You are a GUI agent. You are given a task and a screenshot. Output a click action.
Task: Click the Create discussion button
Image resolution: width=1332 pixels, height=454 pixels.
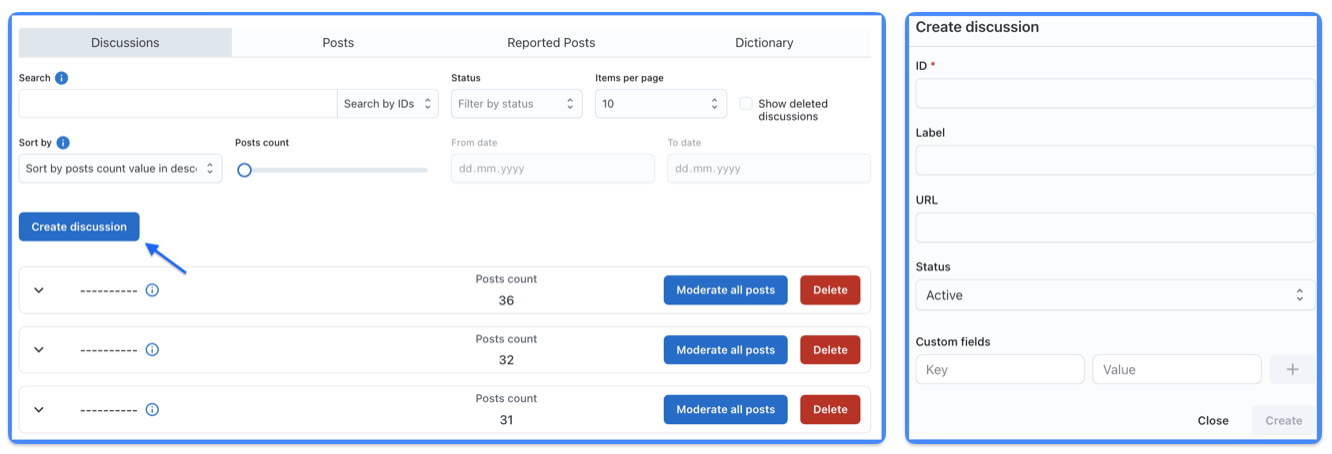coord(79,227)
